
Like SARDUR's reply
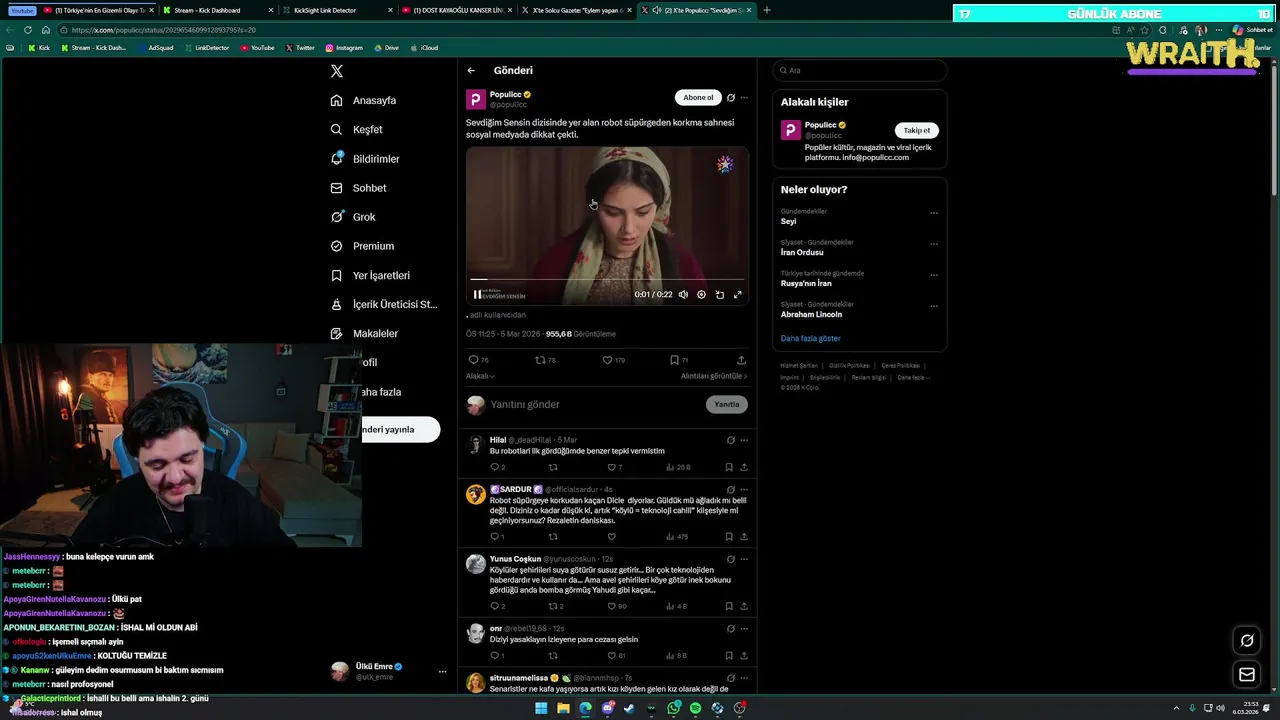612,537
